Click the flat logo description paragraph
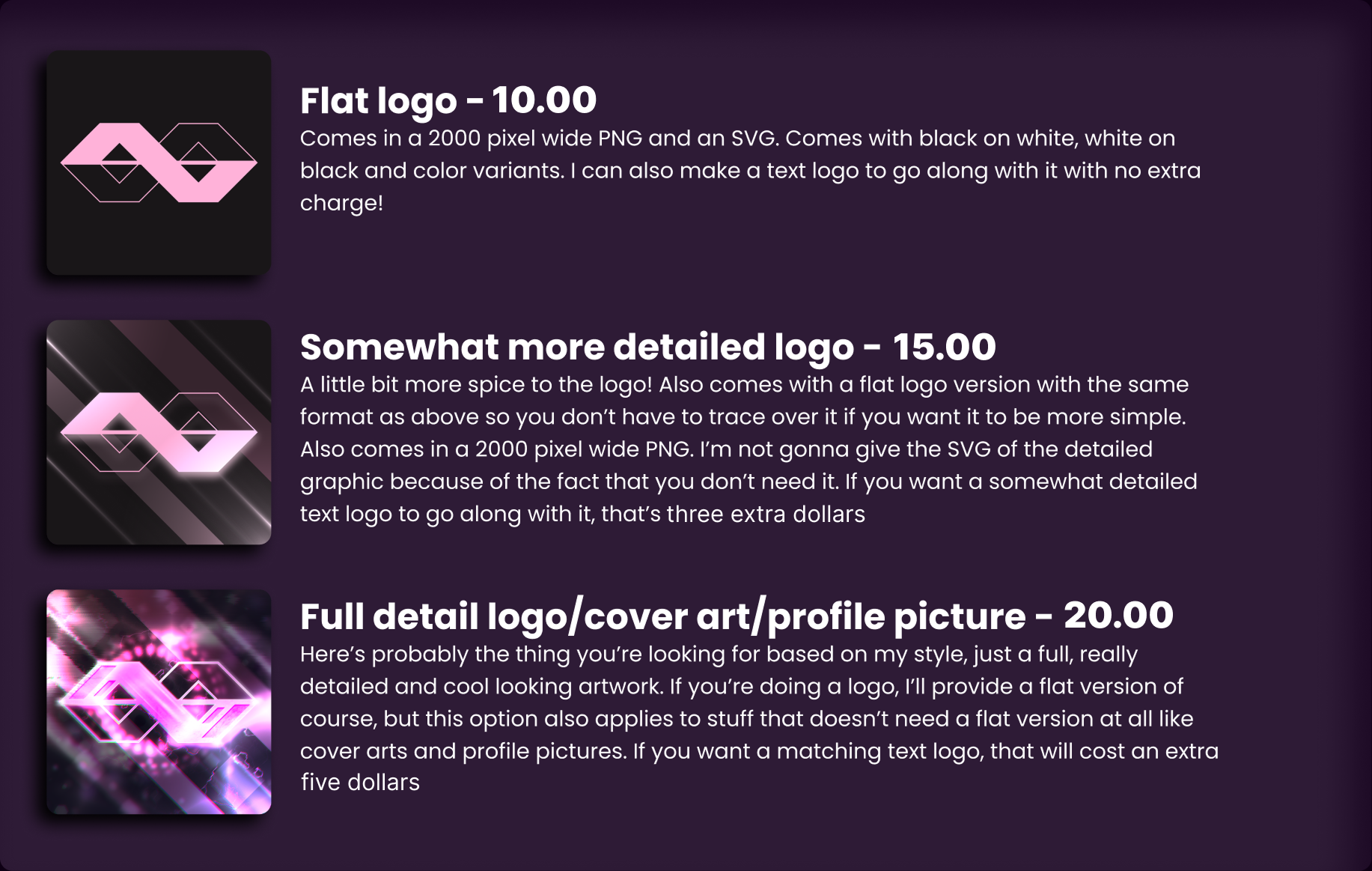This screenshot has width=1372, height=871. [748, 170]
